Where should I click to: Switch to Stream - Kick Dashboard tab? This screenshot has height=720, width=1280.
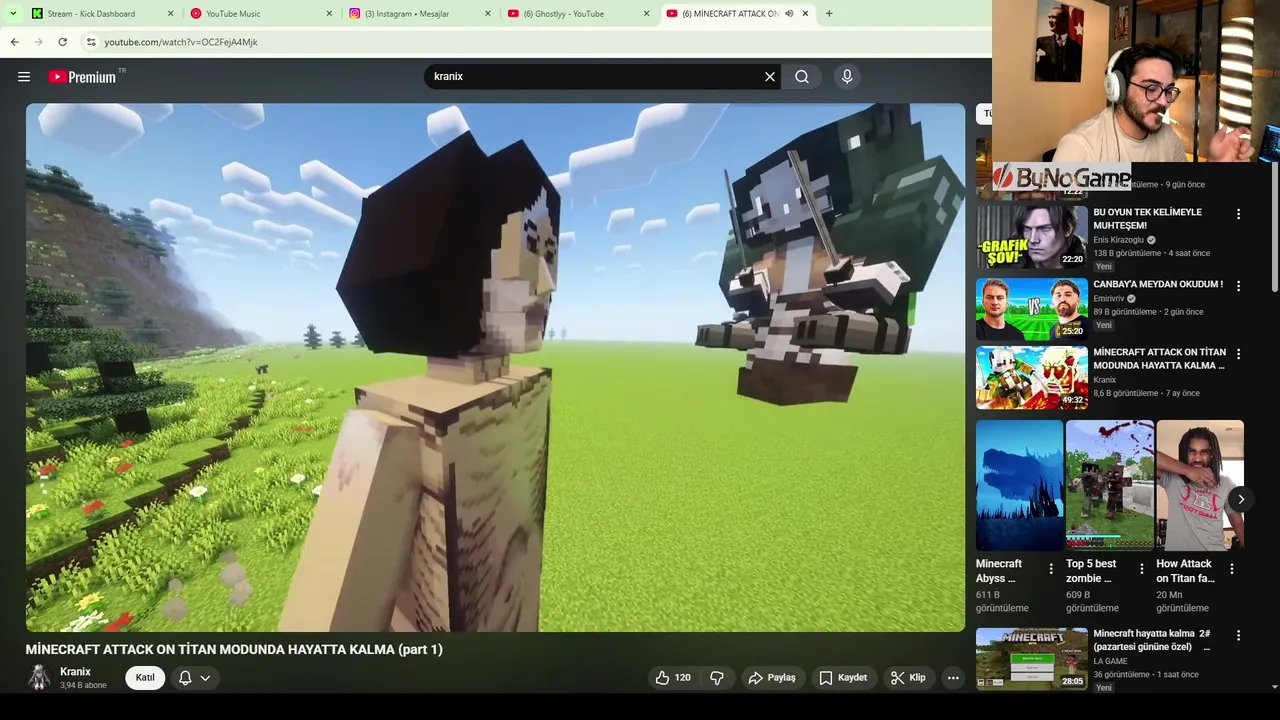91,14
